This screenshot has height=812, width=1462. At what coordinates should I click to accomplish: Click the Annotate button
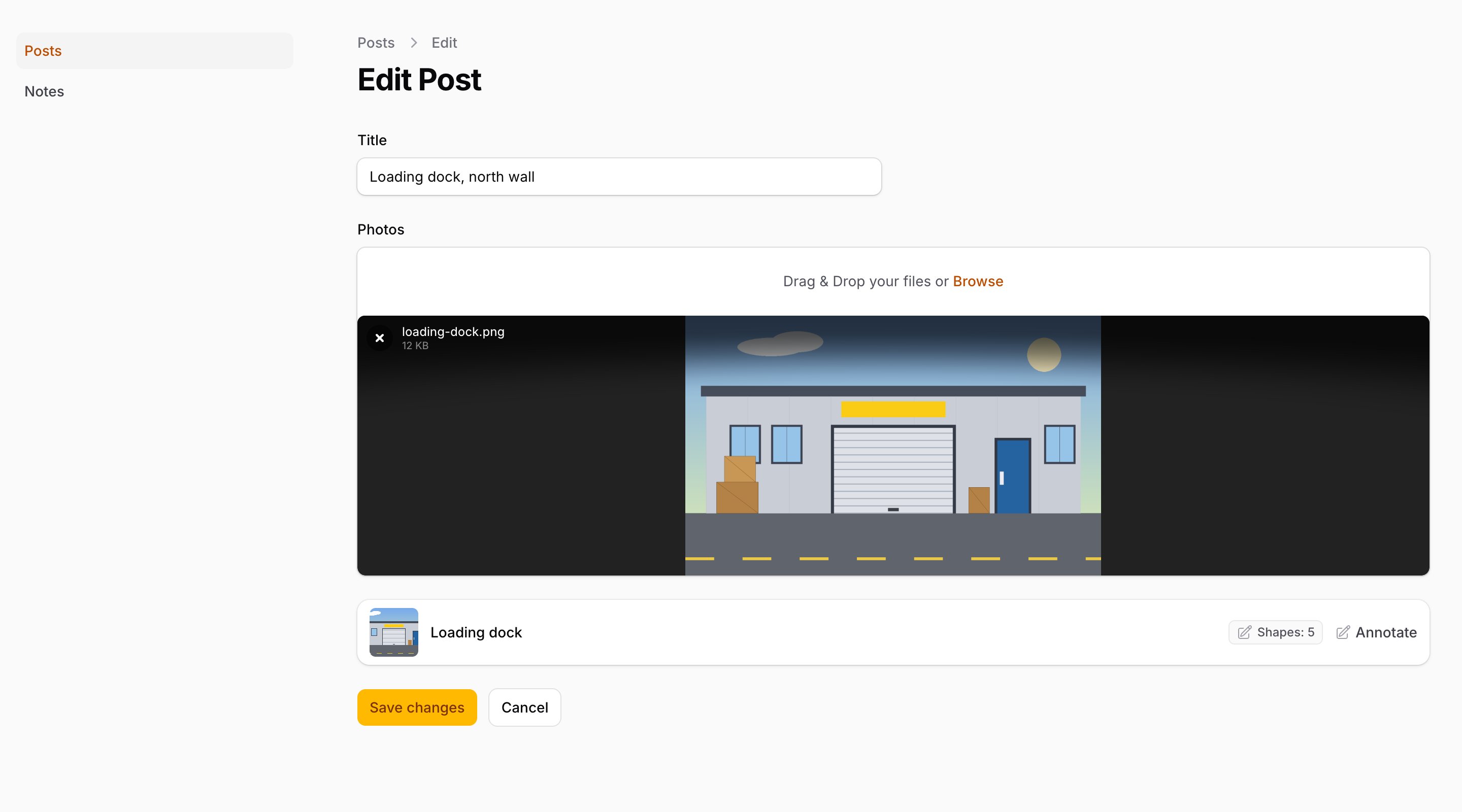point(1376,632)
